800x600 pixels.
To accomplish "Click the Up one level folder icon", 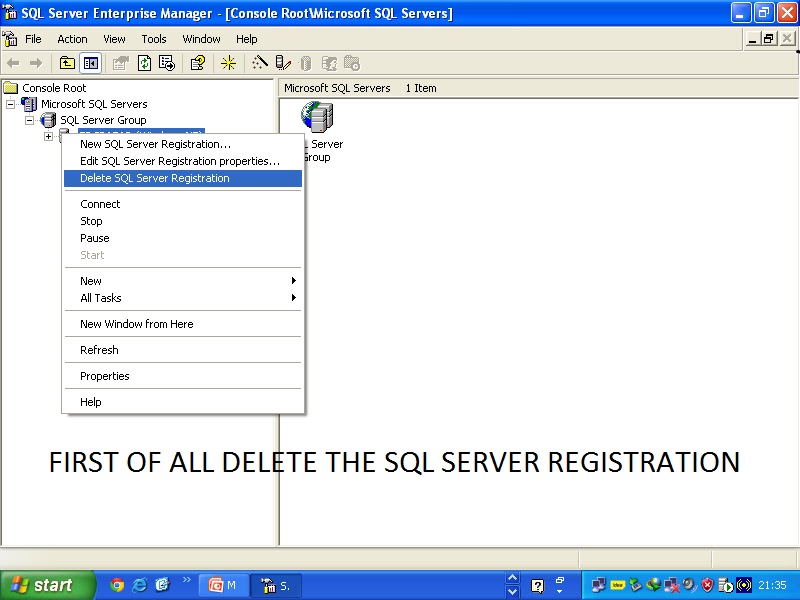I will 67,63.
